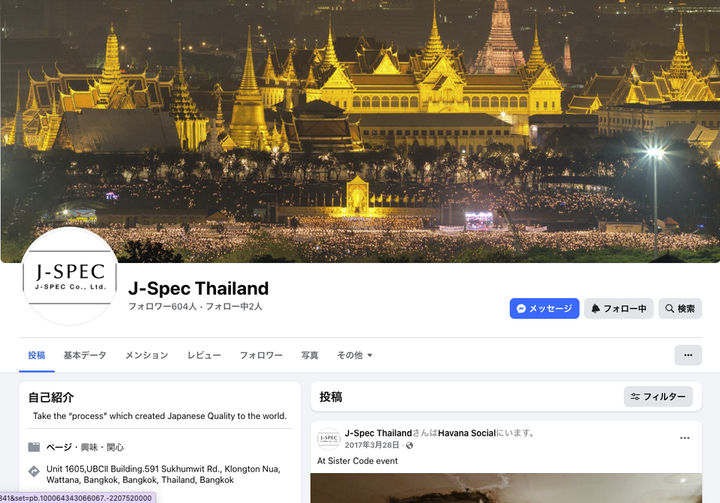
Task: Click the フィルター sliders icon
Action: click(635, 396)
